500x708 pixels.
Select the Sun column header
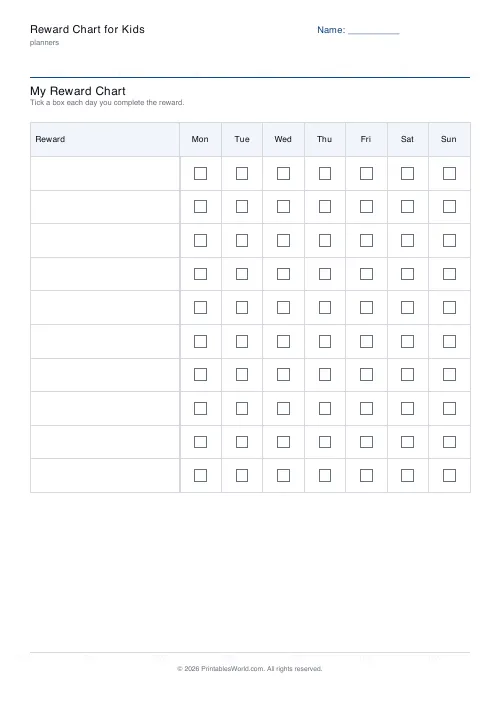point(449,139)
